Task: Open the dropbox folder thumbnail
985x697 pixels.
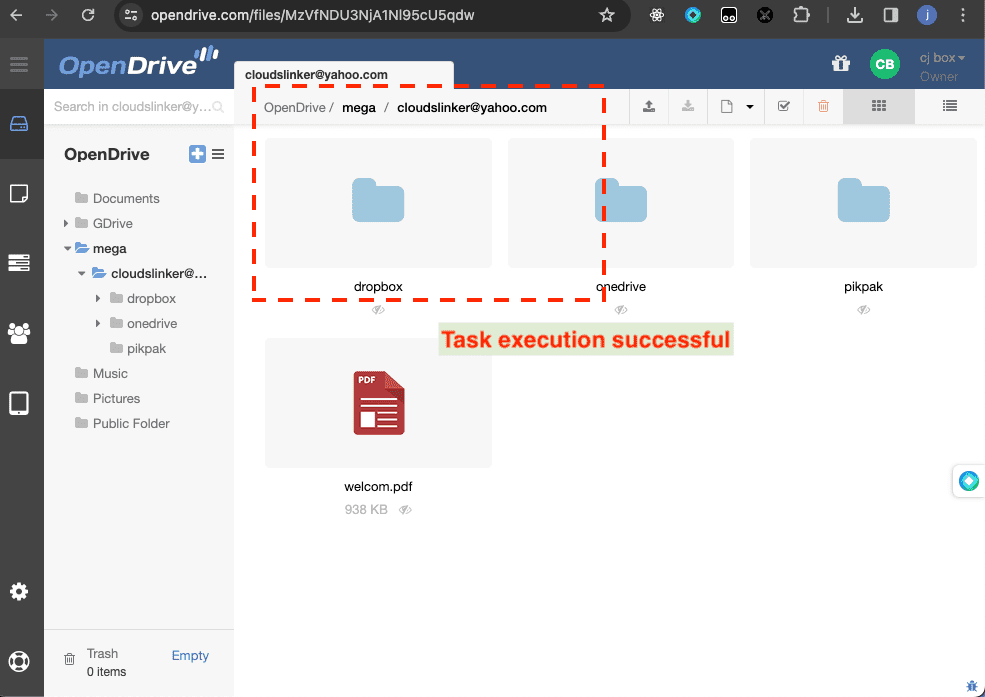Action: tap(378, 203)
